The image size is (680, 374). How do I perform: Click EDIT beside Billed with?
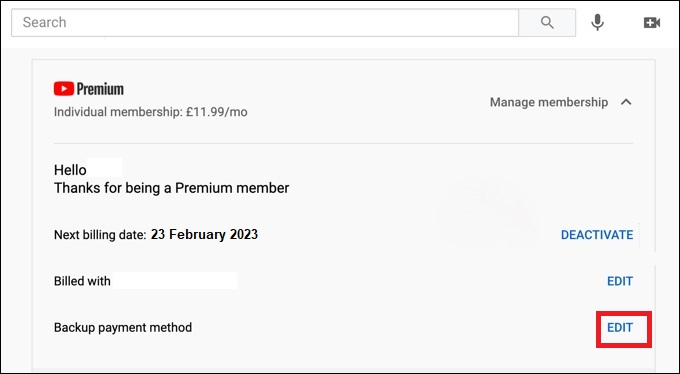(620, 281)
